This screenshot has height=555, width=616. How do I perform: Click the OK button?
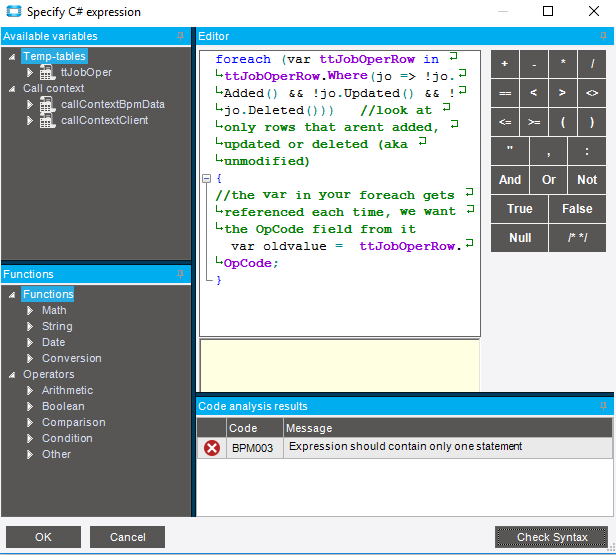coord(43,537)
